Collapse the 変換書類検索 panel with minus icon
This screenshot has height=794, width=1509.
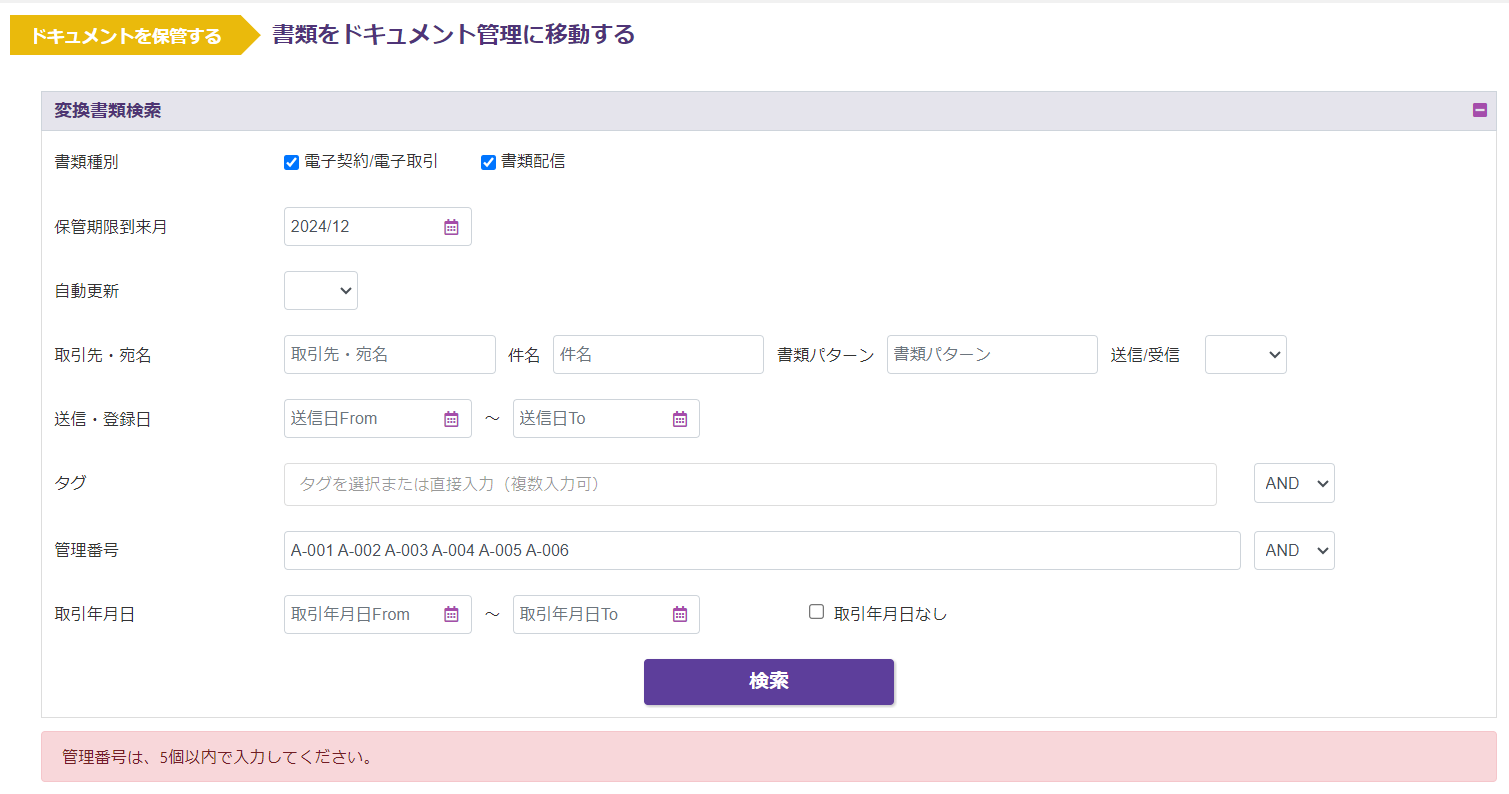1480,111
